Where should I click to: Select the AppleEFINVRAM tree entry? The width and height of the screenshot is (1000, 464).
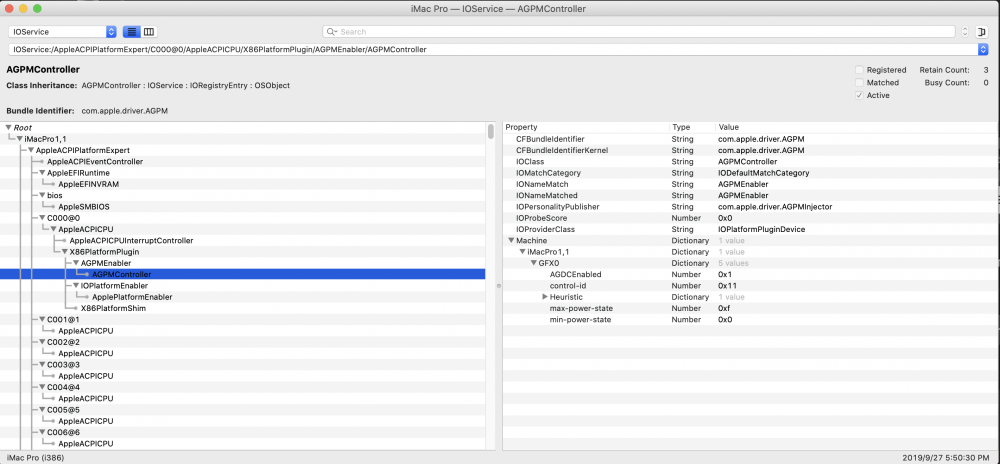(89, 184)
